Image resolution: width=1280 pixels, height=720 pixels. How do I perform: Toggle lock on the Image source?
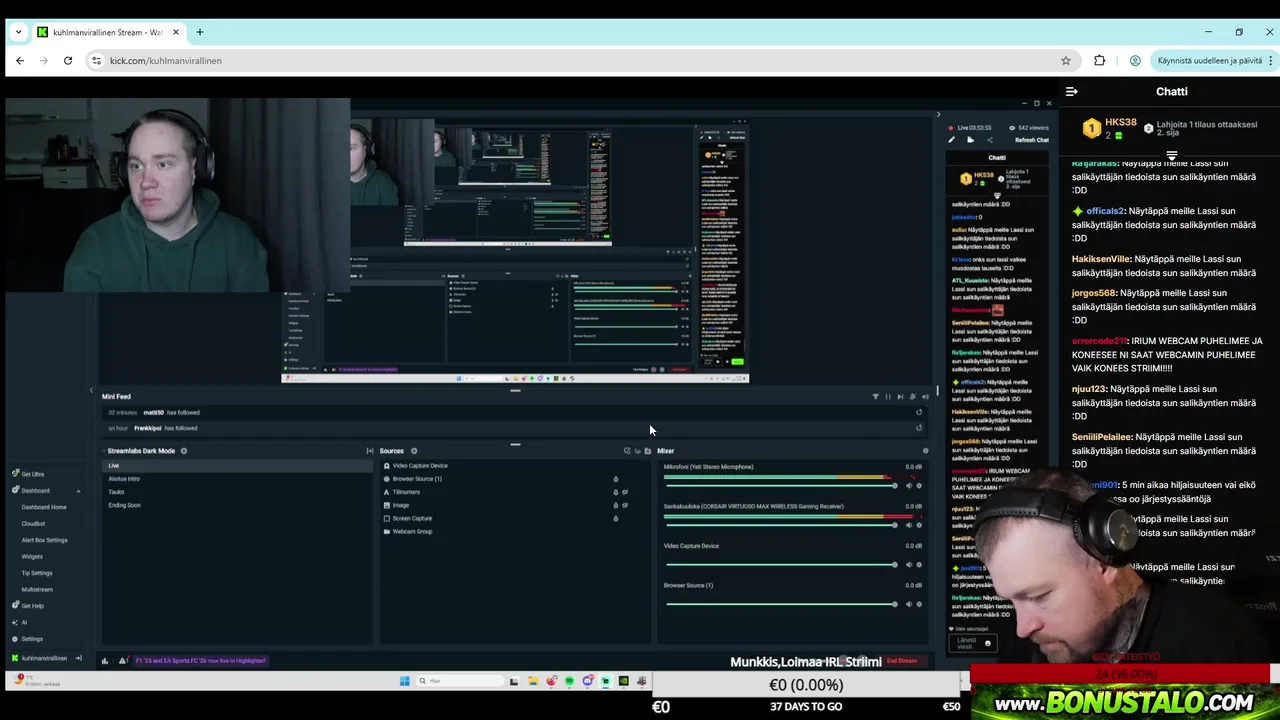(x=616, y=505)
